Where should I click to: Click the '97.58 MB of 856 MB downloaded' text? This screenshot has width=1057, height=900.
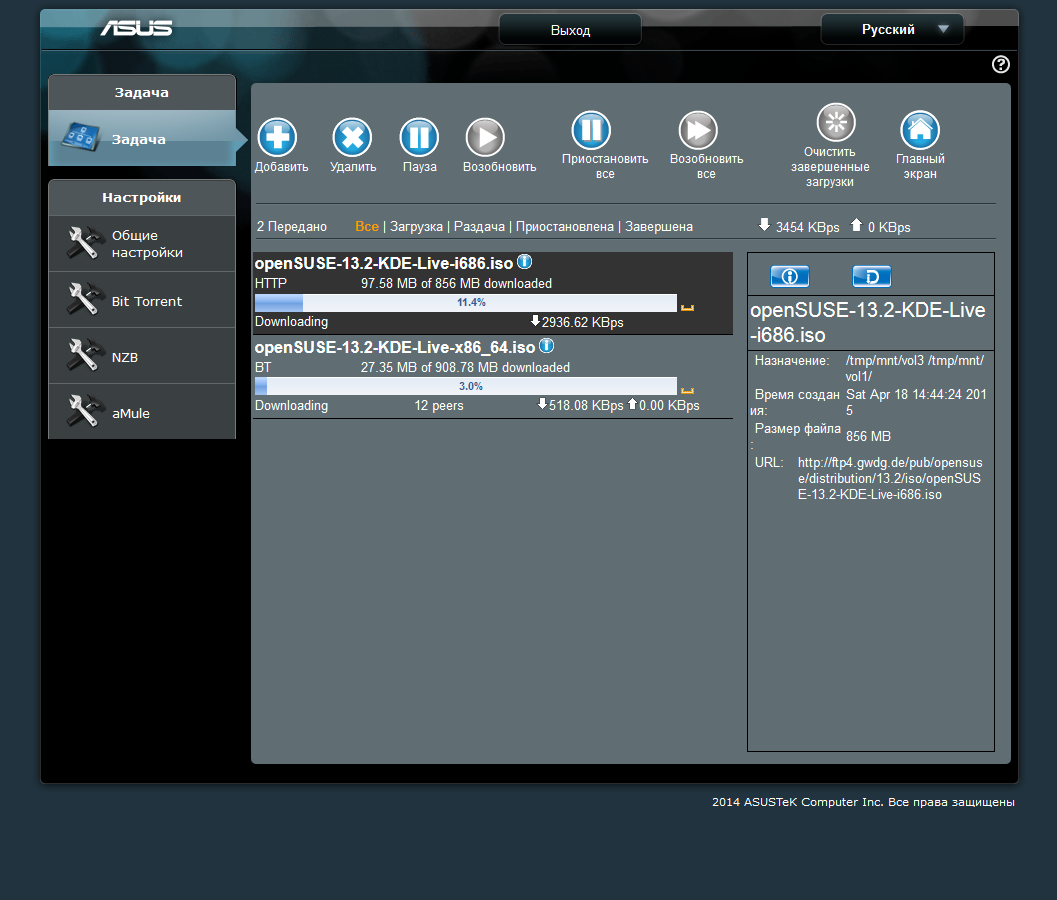tap(456, 283)
